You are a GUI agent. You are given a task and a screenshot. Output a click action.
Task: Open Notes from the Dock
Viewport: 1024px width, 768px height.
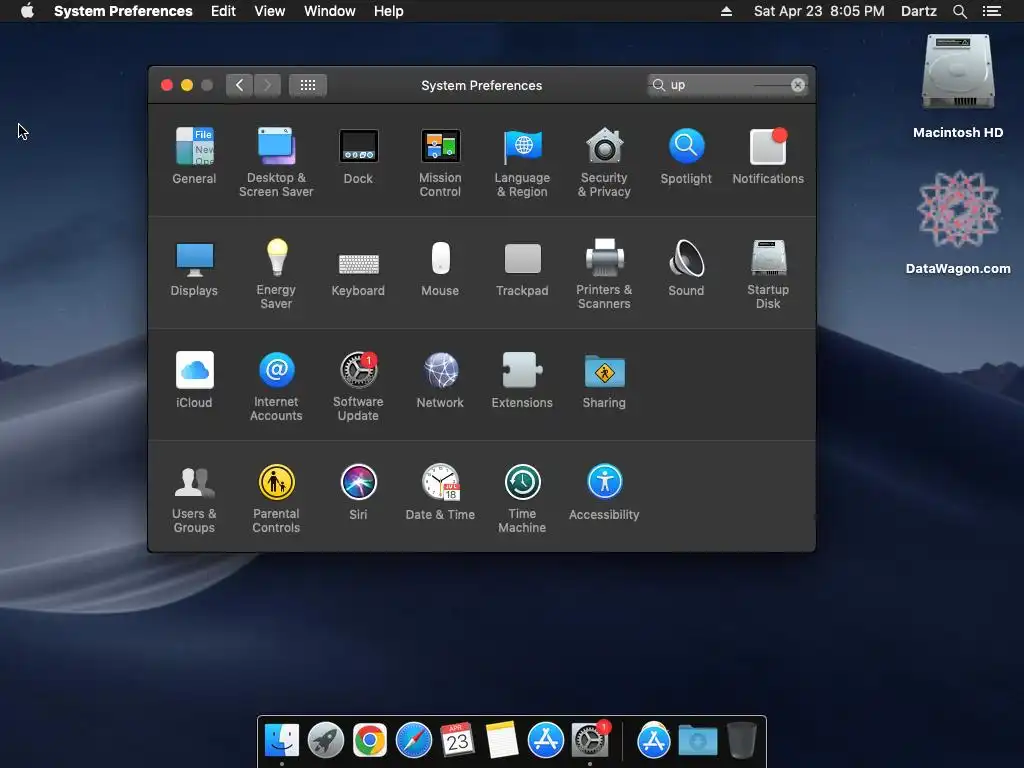(502, 740)
